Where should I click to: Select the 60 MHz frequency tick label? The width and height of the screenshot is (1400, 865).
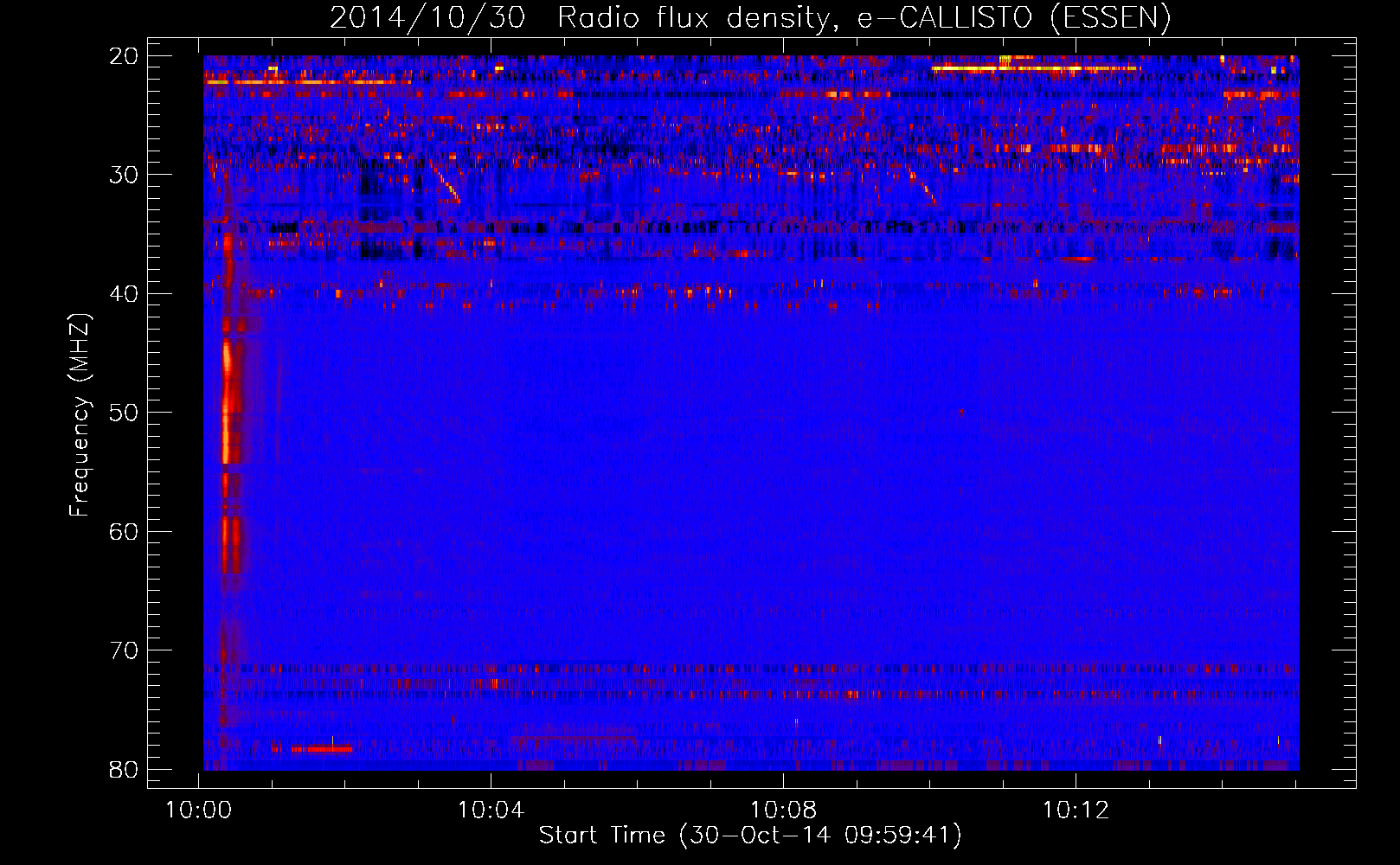124,531
